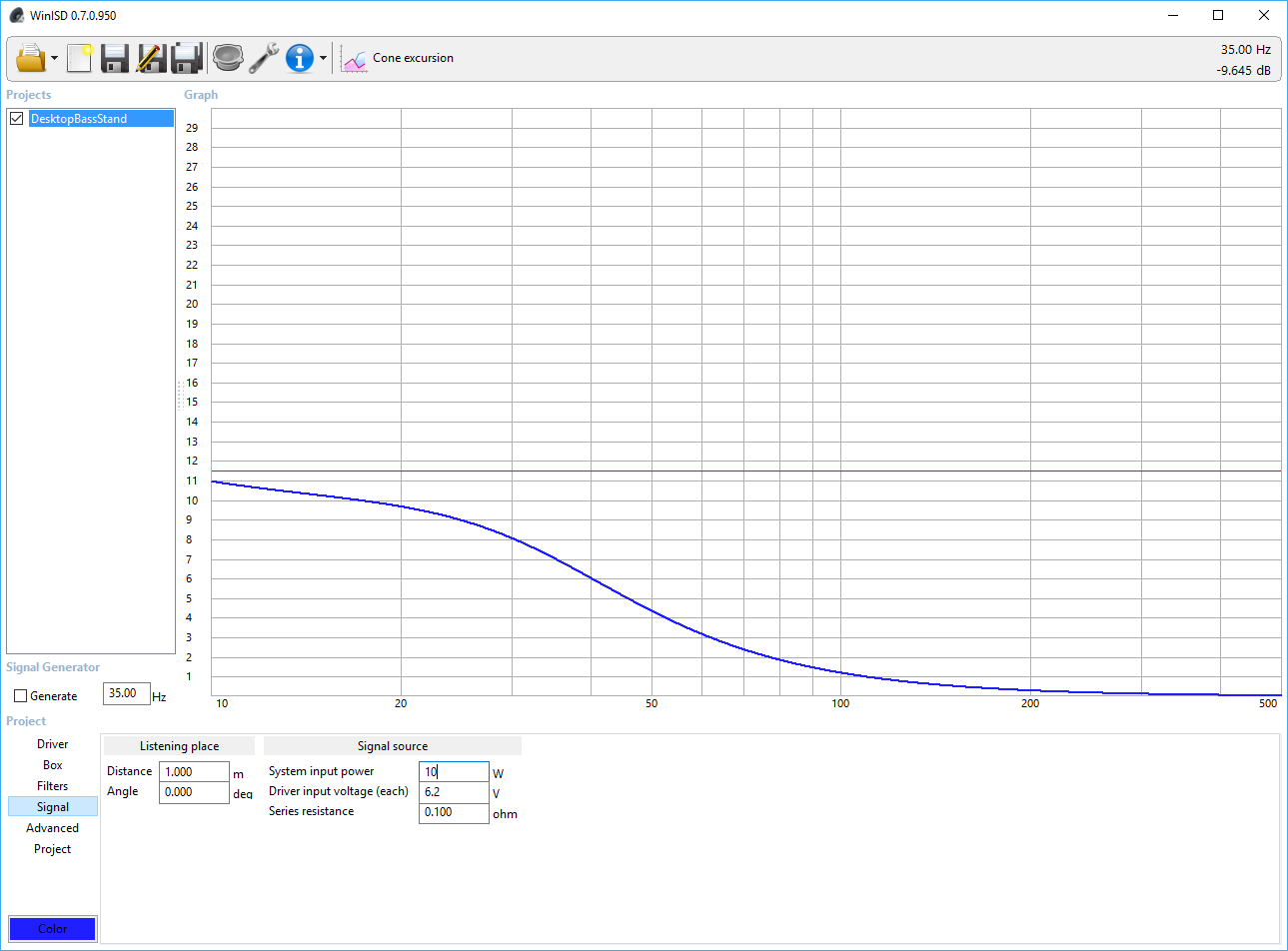Click the blue Color swatch button

coord(53,929)
